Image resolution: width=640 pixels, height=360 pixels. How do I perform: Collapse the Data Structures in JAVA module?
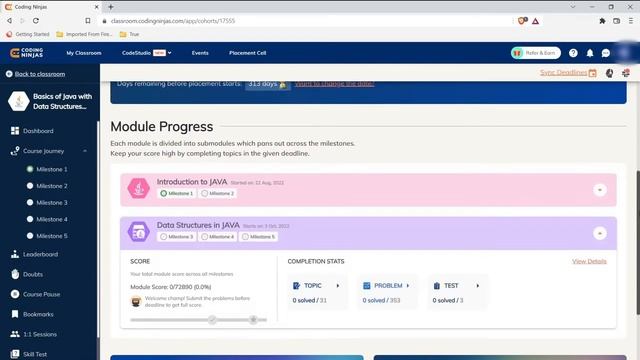coord(600,233)
